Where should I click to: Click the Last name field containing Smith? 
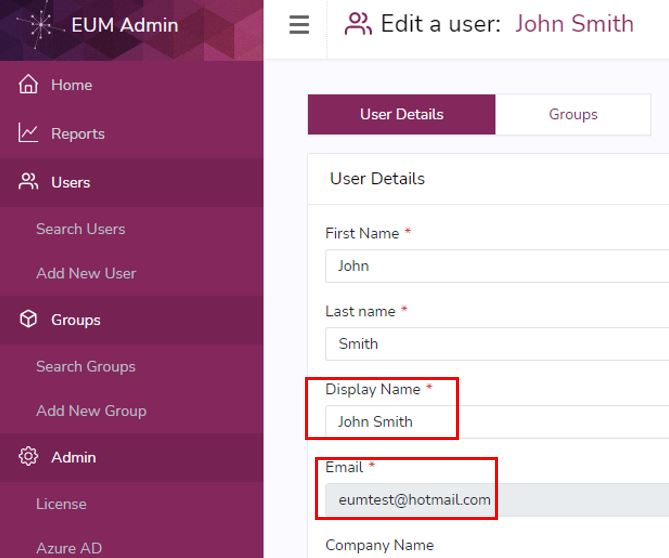(497, 344)
